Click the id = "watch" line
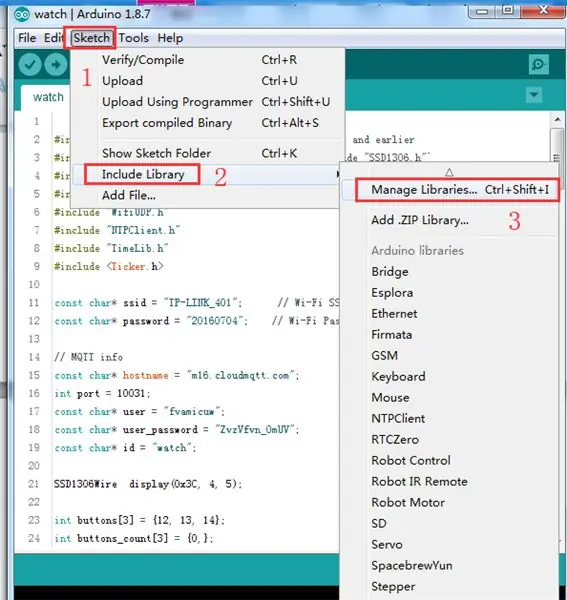This screenshot has width=567, height=600. coord(125,448)
